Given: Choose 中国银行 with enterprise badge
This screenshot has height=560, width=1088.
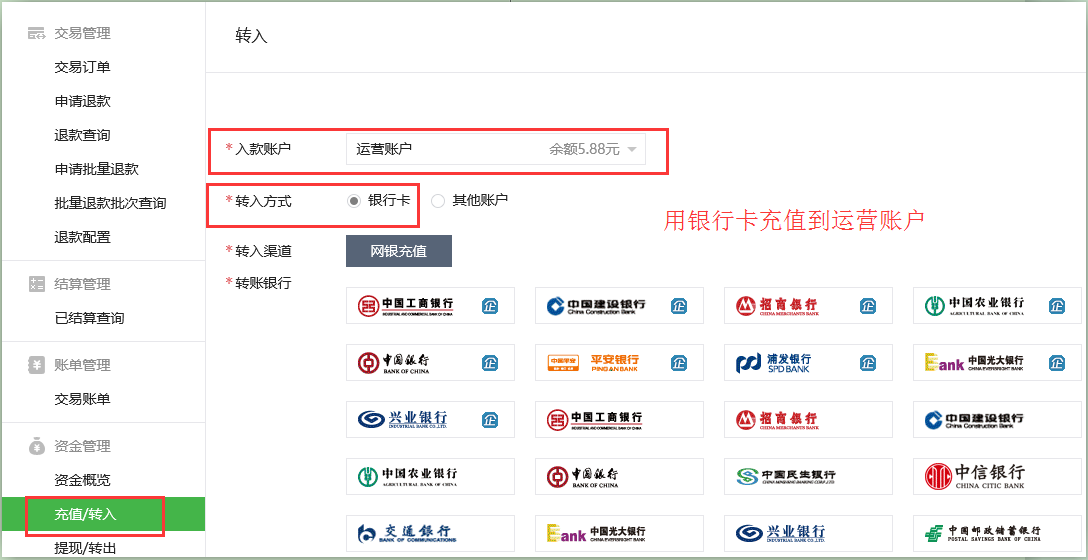Looking at the screenshot, I should [x=430, y=362].
